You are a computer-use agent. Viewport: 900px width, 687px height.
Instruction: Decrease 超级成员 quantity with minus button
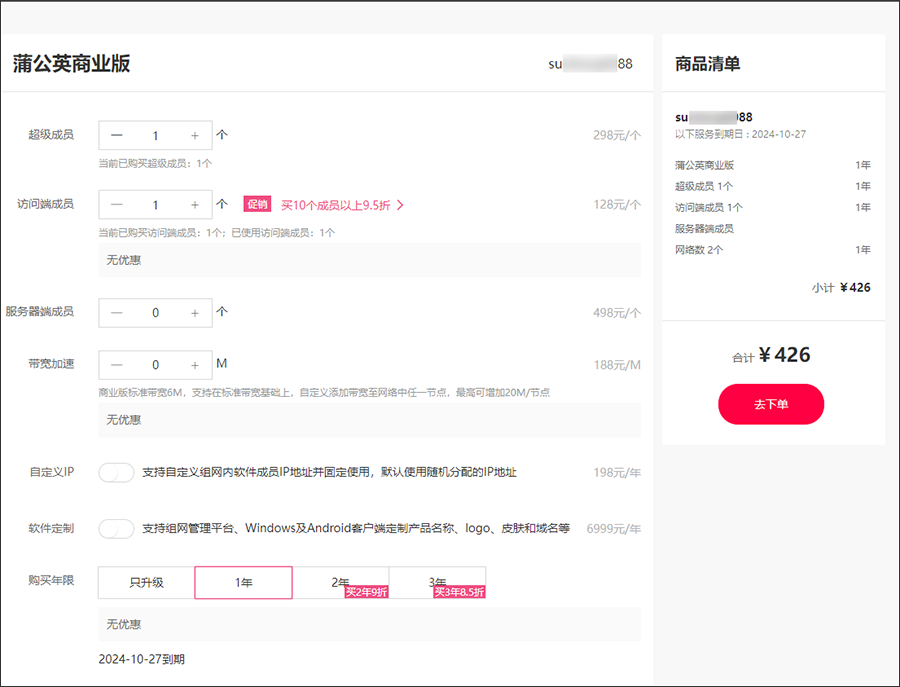[117, 135]
